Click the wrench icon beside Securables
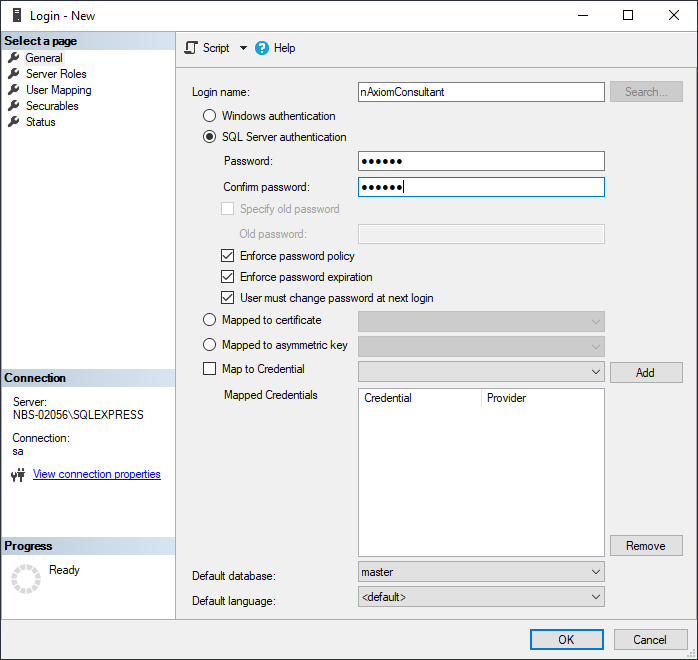 14,106
